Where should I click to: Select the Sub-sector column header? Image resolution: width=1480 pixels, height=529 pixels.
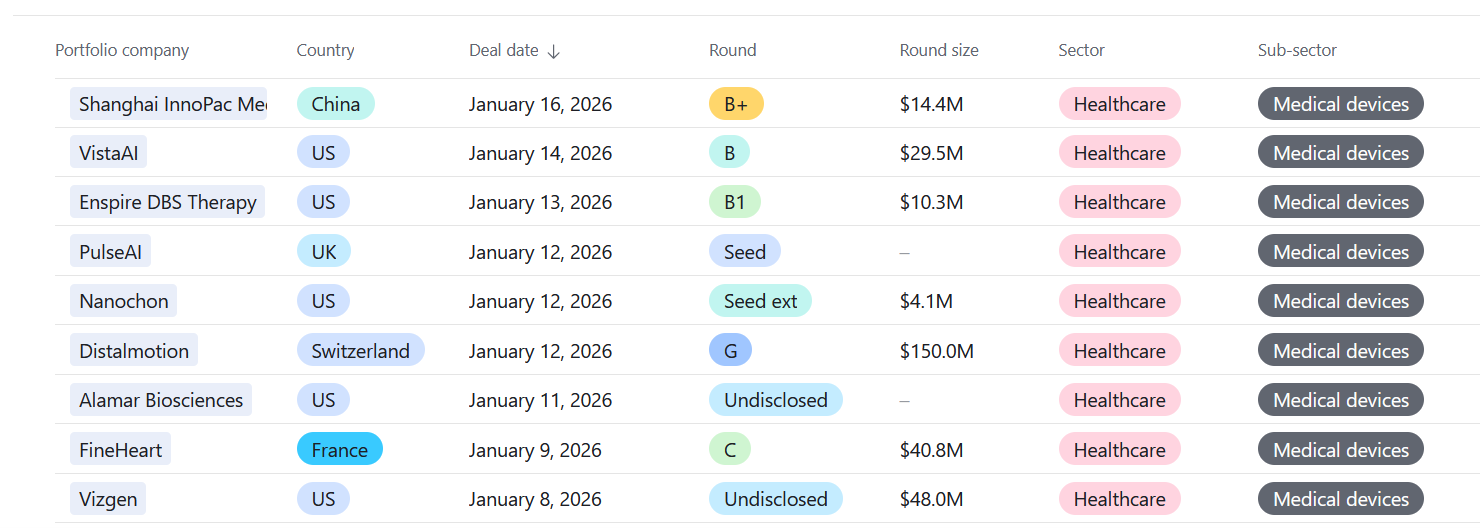1297,50
